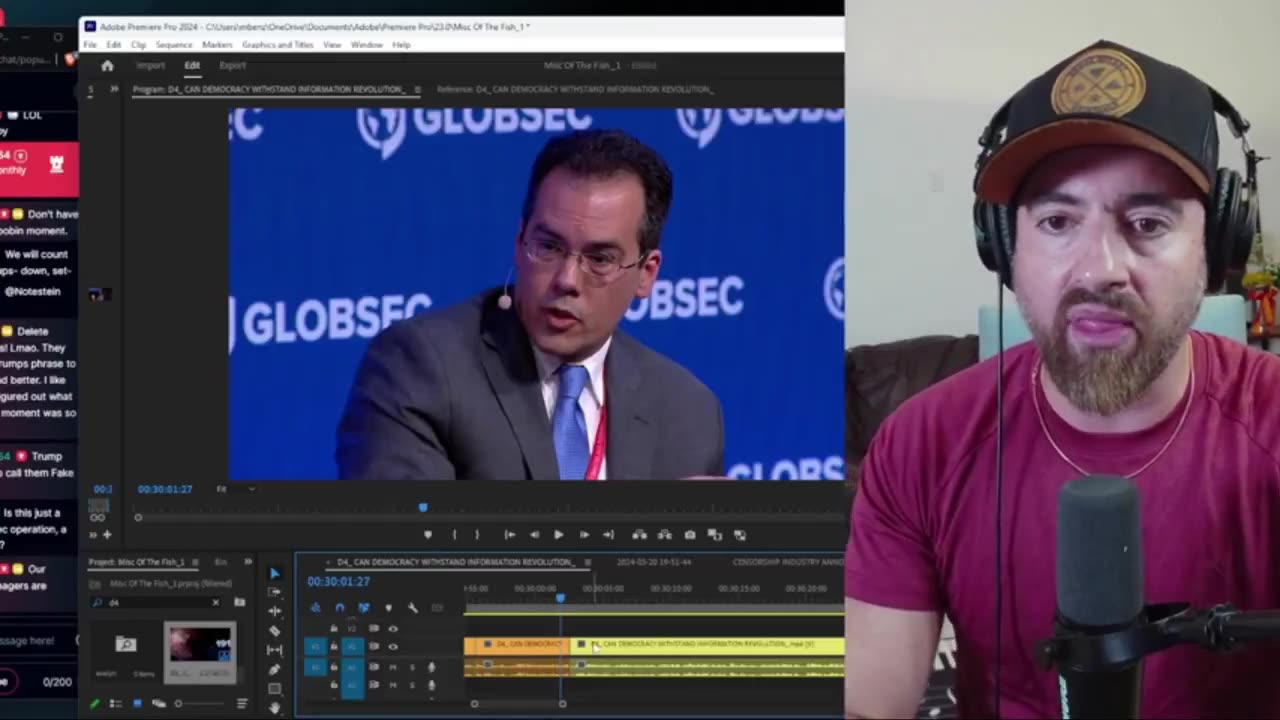Adjust the Project panel thumbnail zoom slider
The image size is (1280, 720).
(x=200, y=704)
